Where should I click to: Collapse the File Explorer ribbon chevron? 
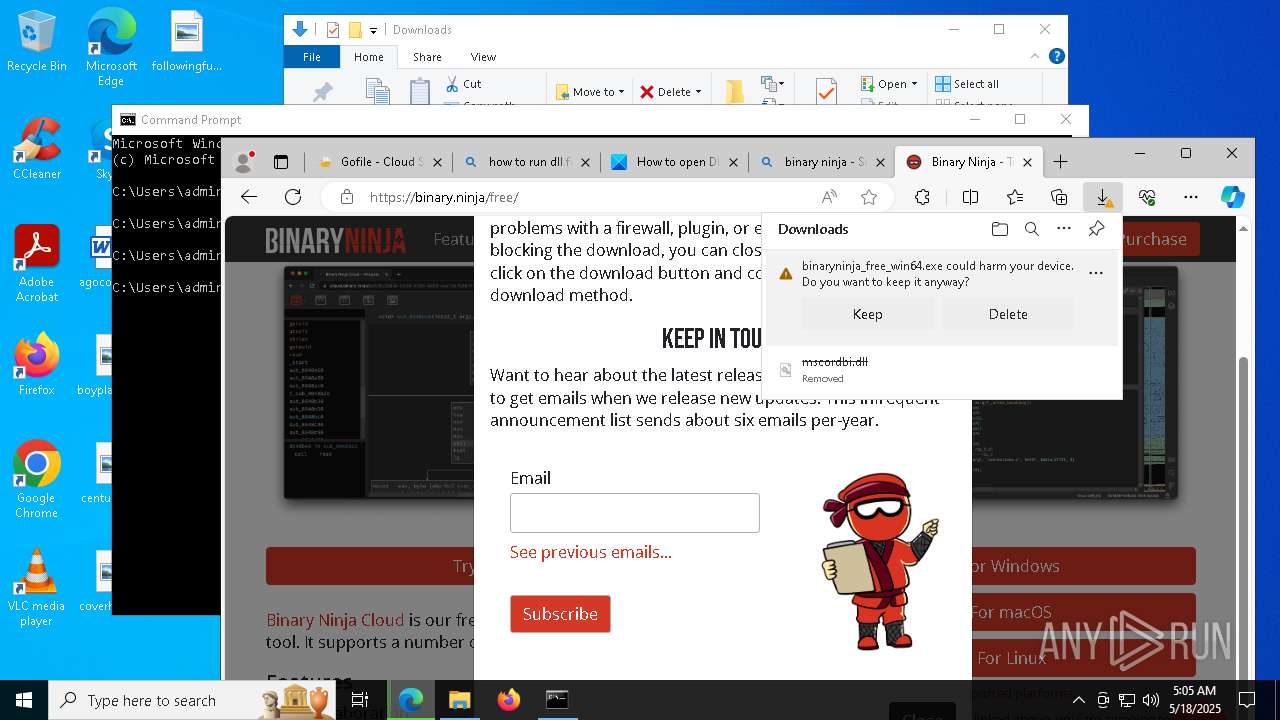(x=1036, y=57)
